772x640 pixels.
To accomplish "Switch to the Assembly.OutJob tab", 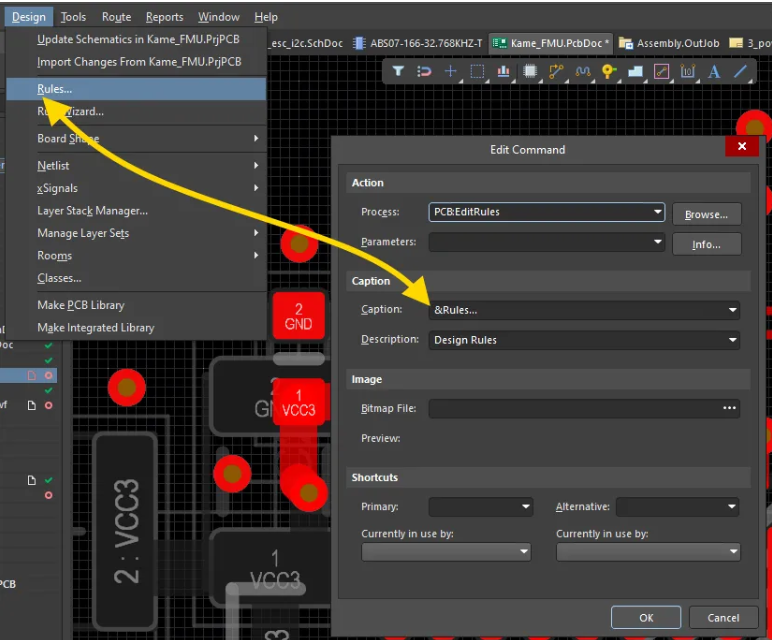I will [669, 43].
